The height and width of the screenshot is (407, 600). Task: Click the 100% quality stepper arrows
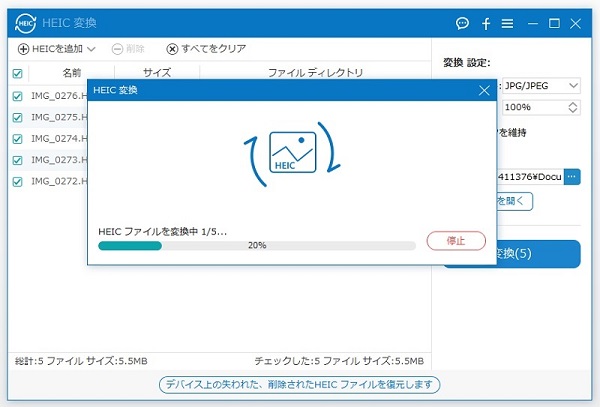[572, 107]
